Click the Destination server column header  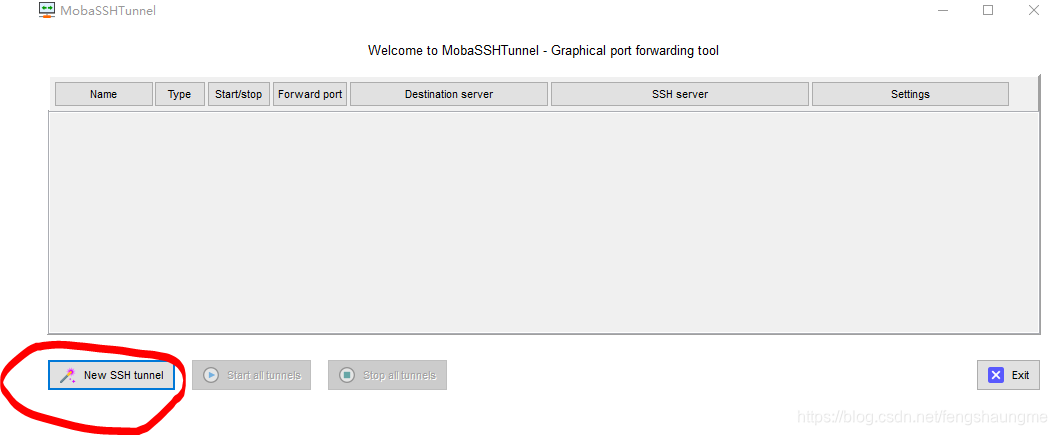click(x=448, y=94)
